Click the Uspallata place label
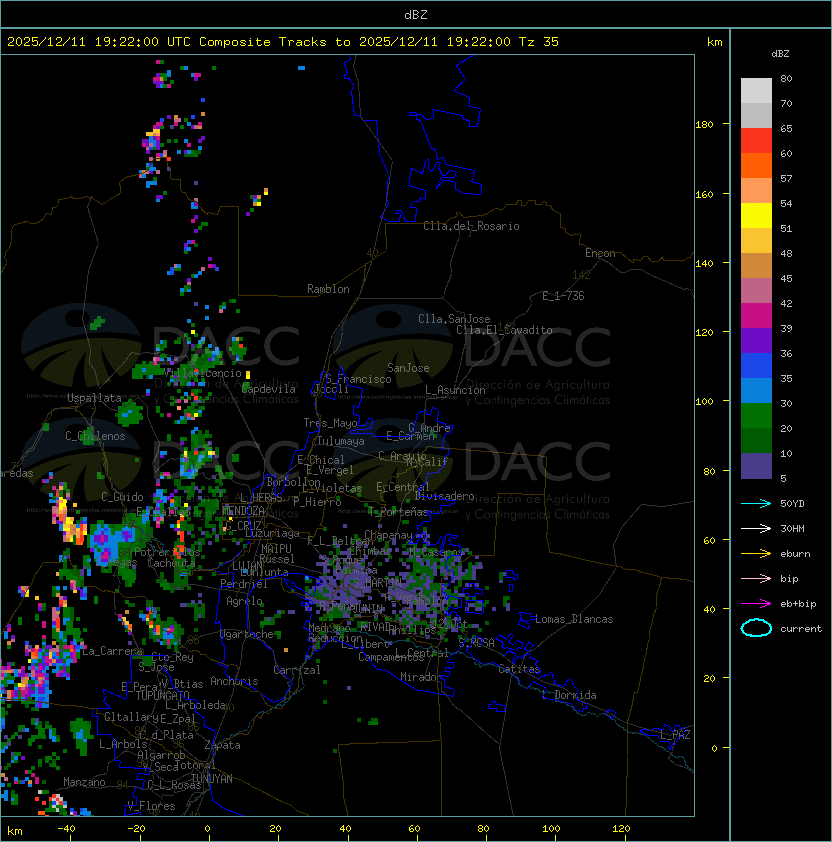This screenshot has height=842, width=832. point(94,398)
